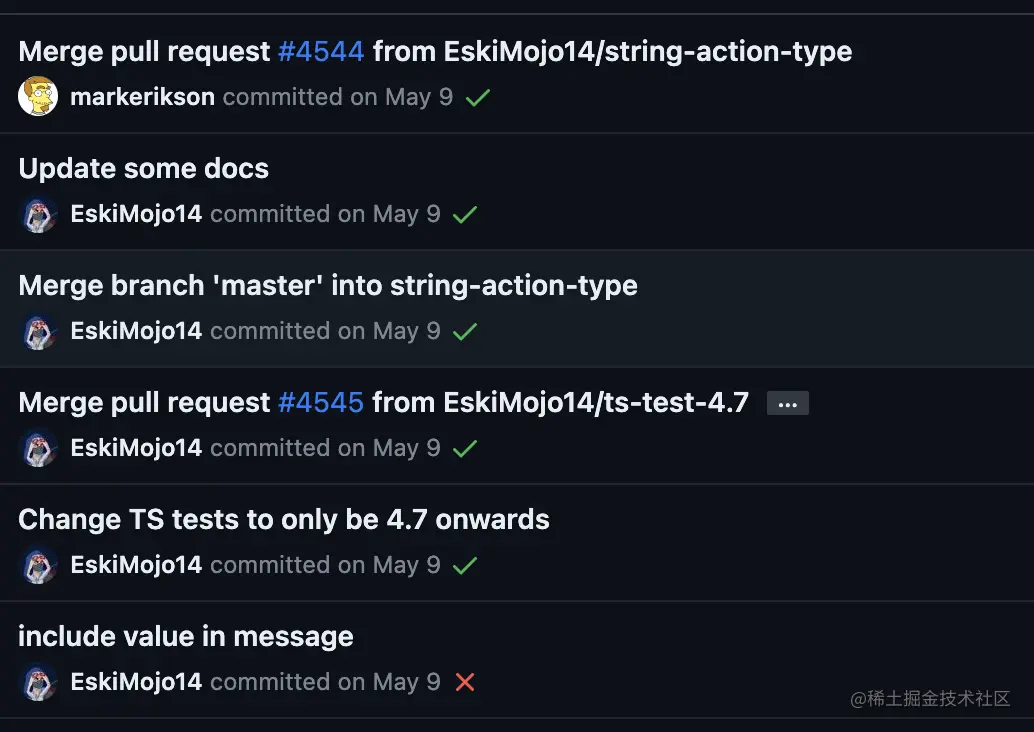This screenshot has height=732, width=1034.
Task: Click EskiMojo14's avatar on the #4545 merge commit
Action: tap(38, 448)
